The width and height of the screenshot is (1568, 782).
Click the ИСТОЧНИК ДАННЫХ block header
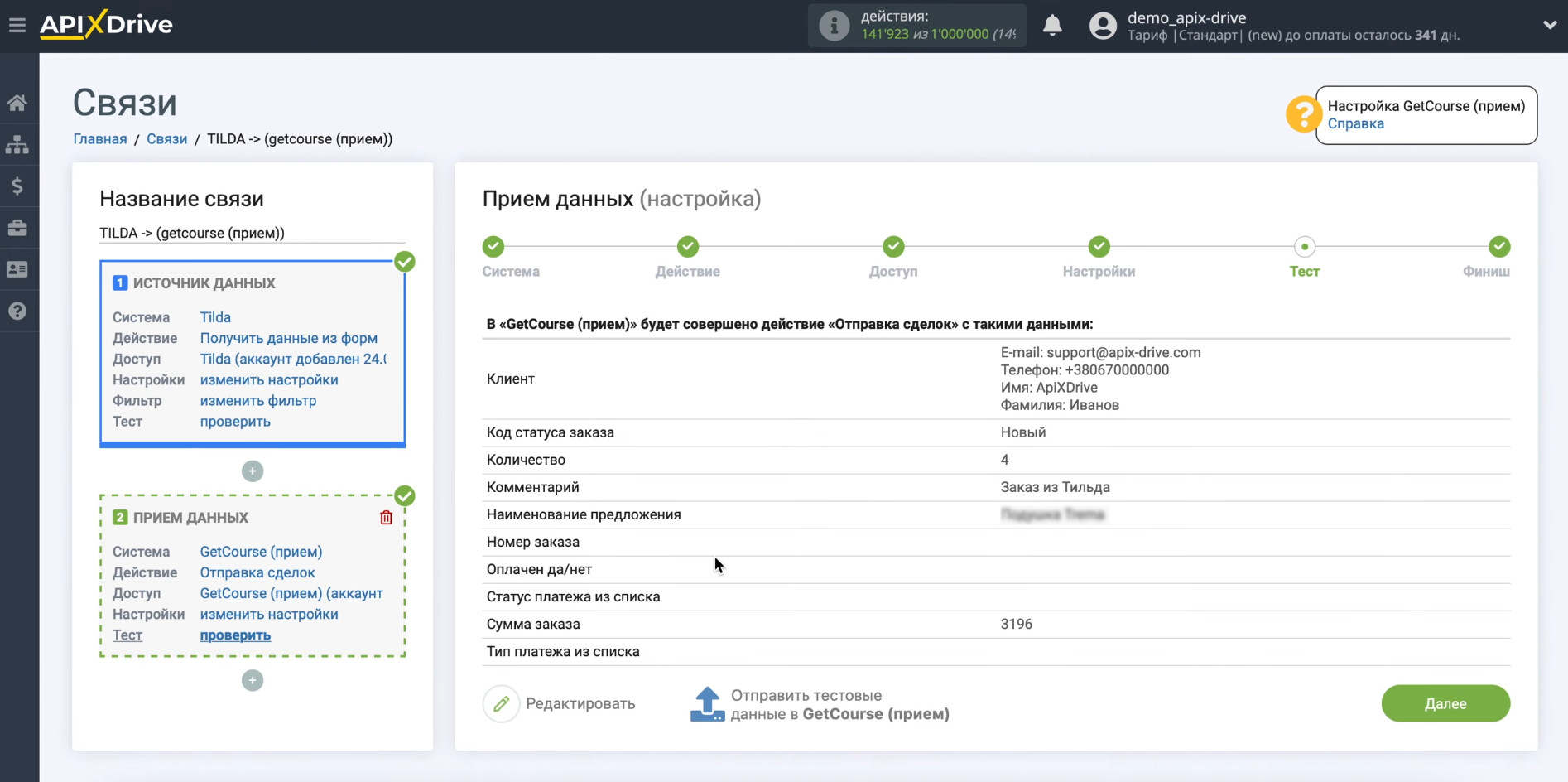[x=204, y=283]
